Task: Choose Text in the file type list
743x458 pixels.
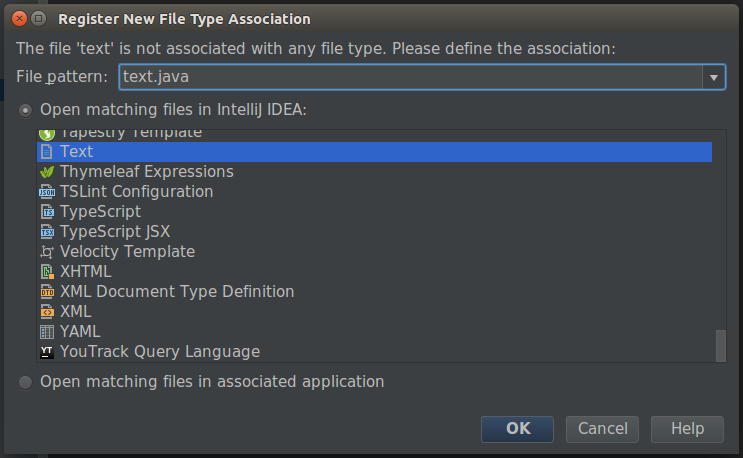Action: tap(76, 152)
